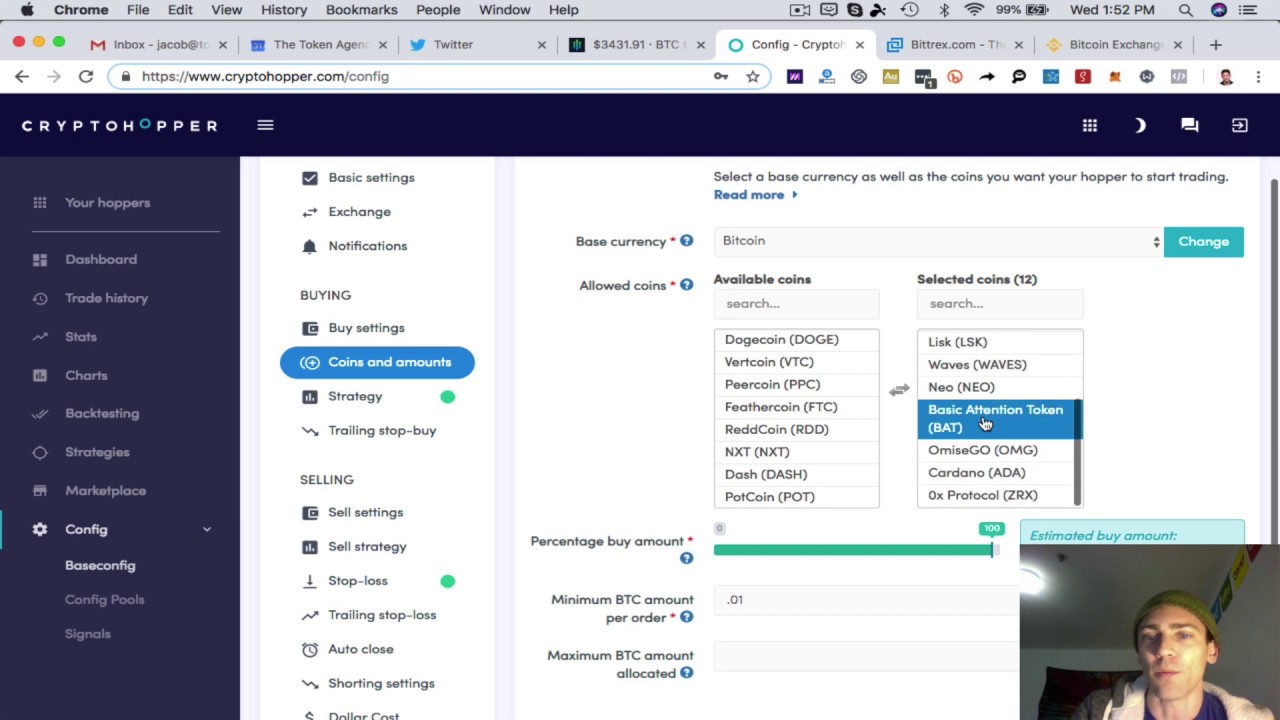The image size is (1280, 720).
Task: Reload the page in Chrome
Action: [86, 76]
